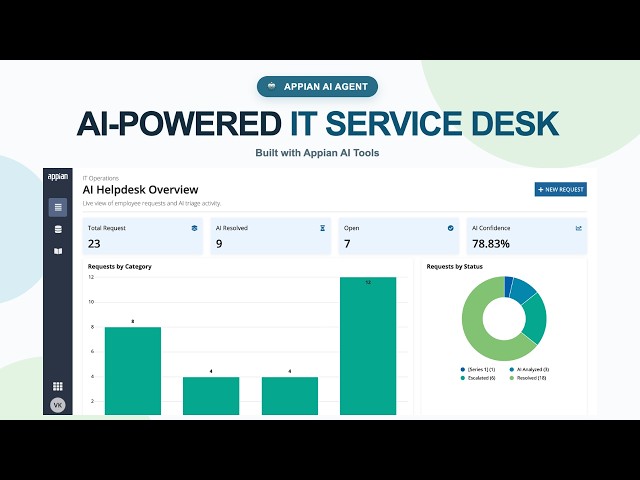Click the 'Requests by Category' chart title
The width and height of the screenshot is (640, 480).
[120, 267]
